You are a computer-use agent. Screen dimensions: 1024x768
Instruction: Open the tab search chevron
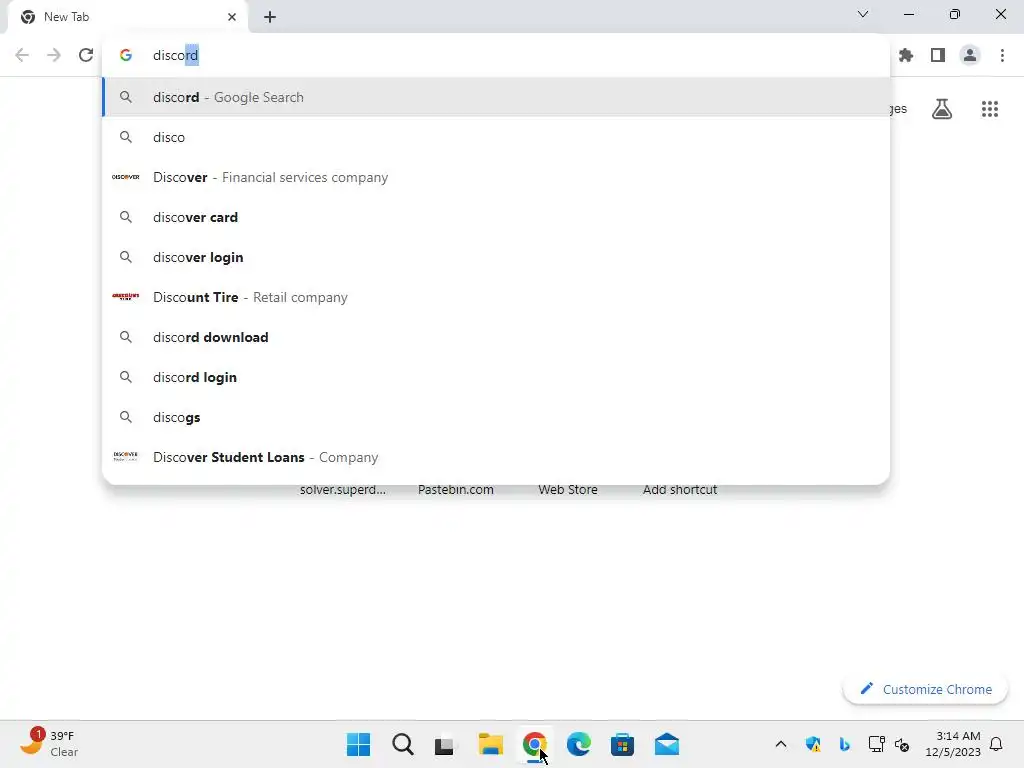(x=863, y=14)
